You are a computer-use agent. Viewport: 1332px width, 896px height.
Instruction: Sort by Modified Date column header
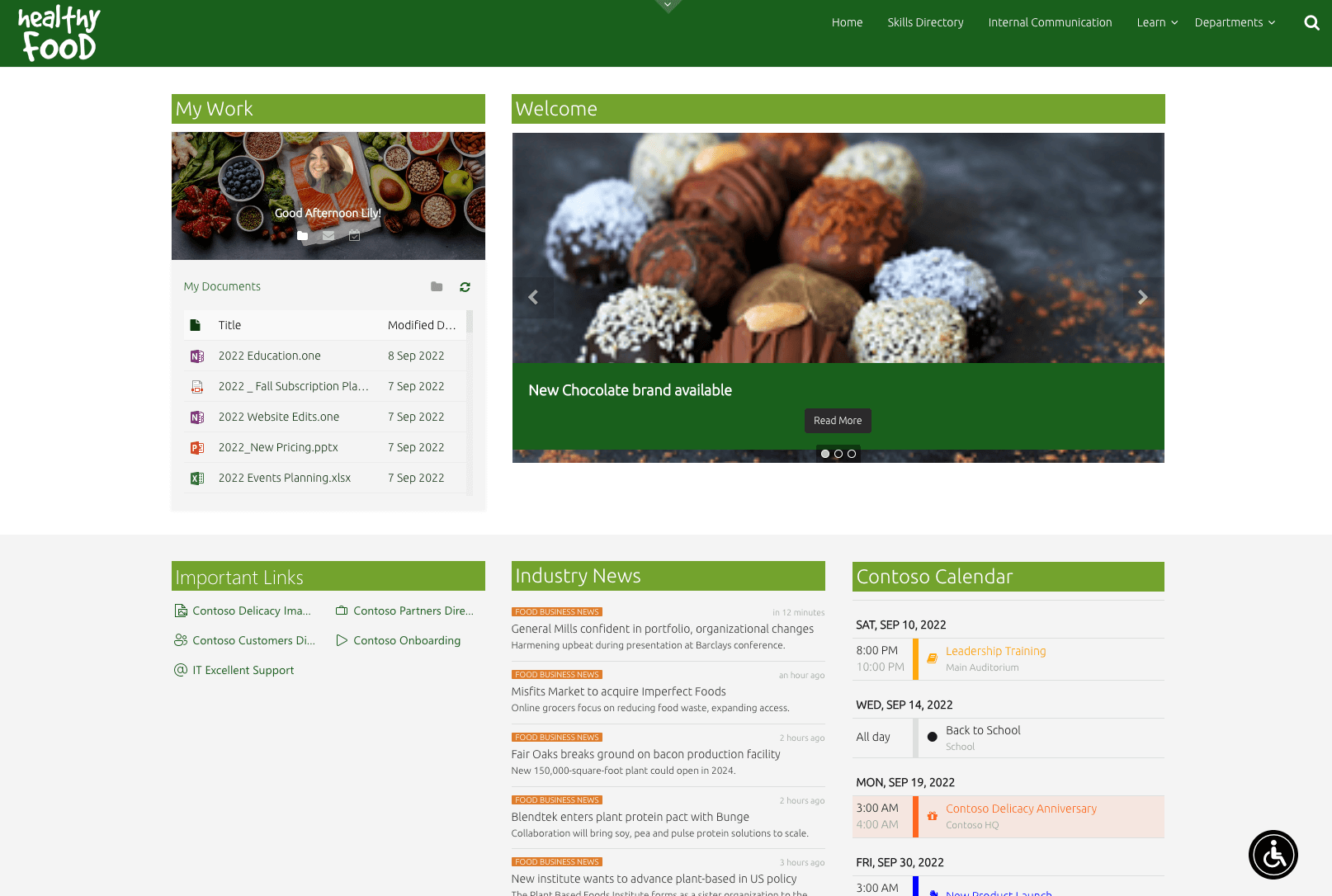(x=422, y=325)
